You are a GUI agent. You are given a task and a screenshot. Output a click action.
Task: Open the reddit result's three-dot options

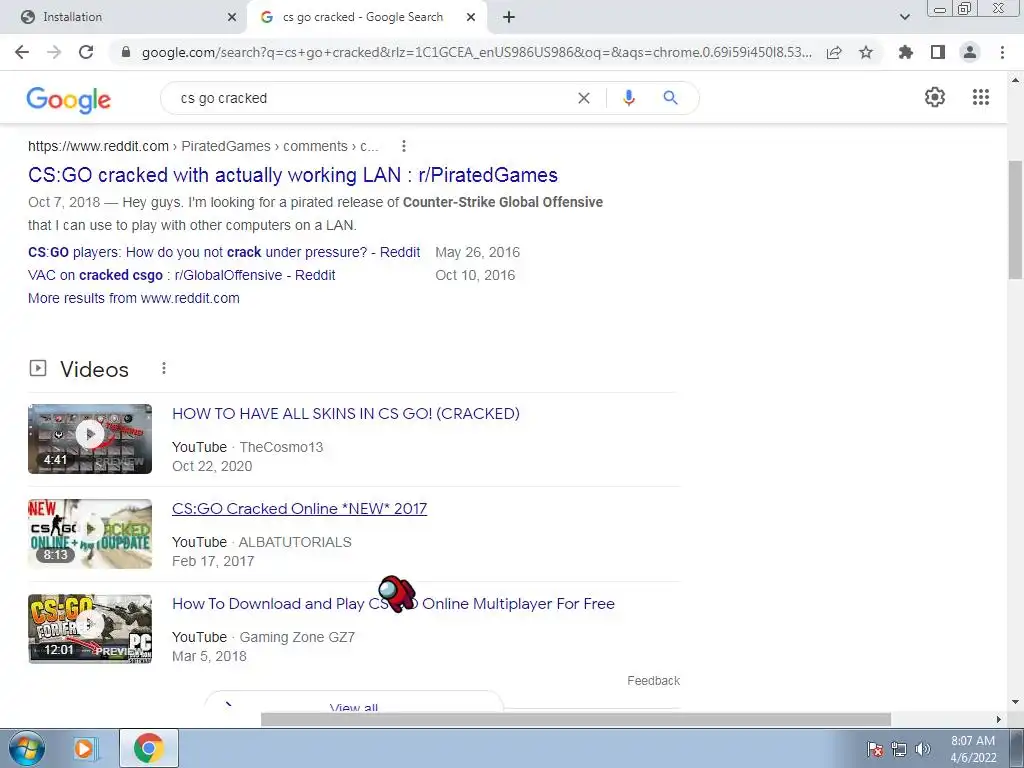pos(404,146)
